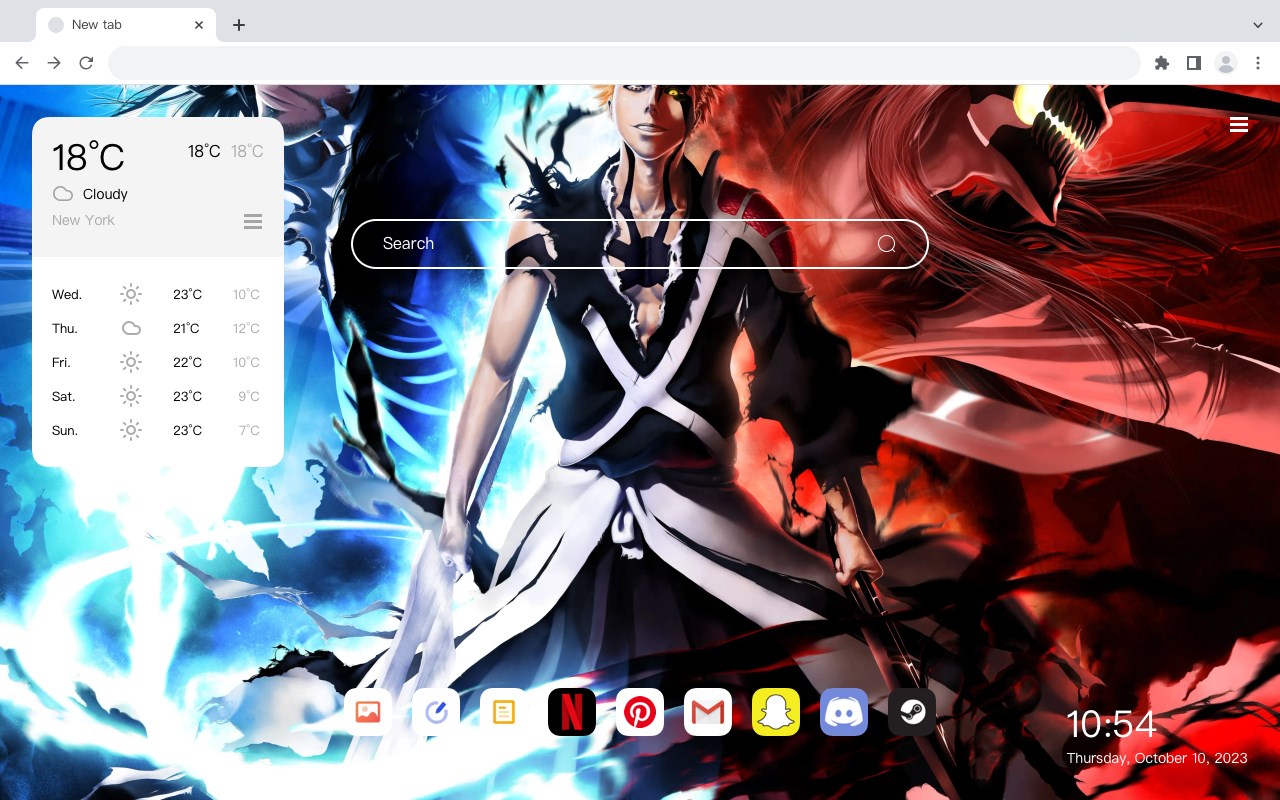Click the cloudy weather icon
1280x800 pixels.
pyautogui.click(x=63, y=194)
